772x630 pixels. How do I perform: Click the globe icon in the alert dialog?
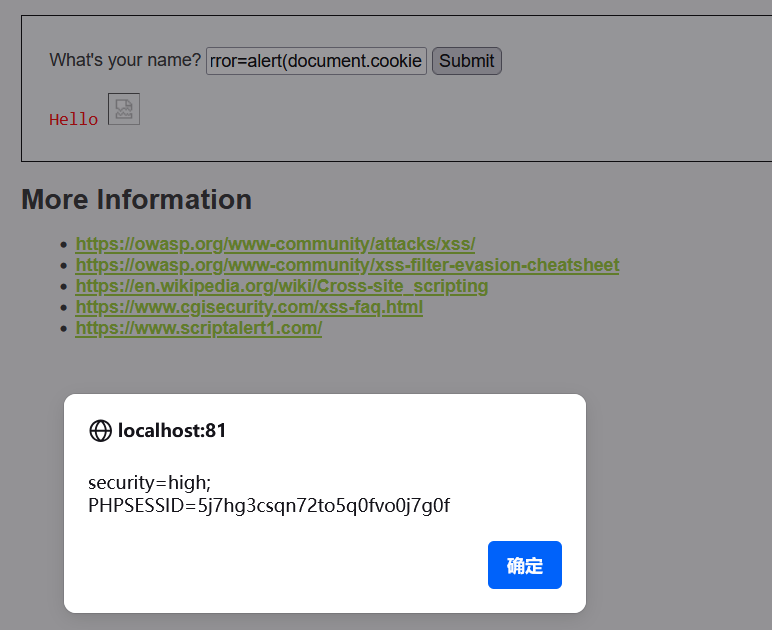(100, 431)
